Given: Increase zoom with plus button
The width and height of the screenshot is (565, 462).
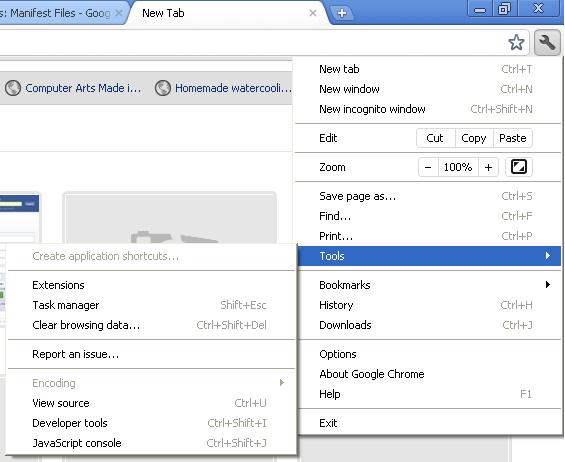Looking at the screenshot, I should 488,167.
